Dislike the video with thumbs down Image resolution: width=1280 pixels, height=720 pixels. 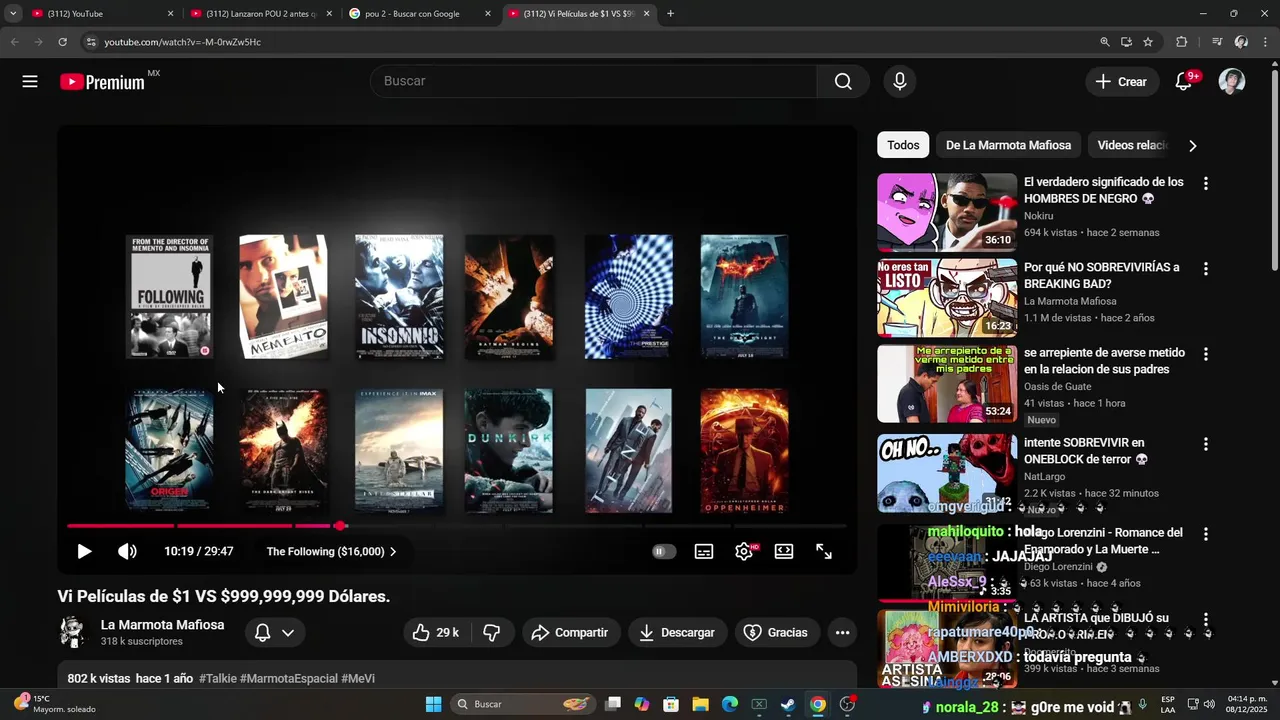pyautogui.click(x=492, y=632)
